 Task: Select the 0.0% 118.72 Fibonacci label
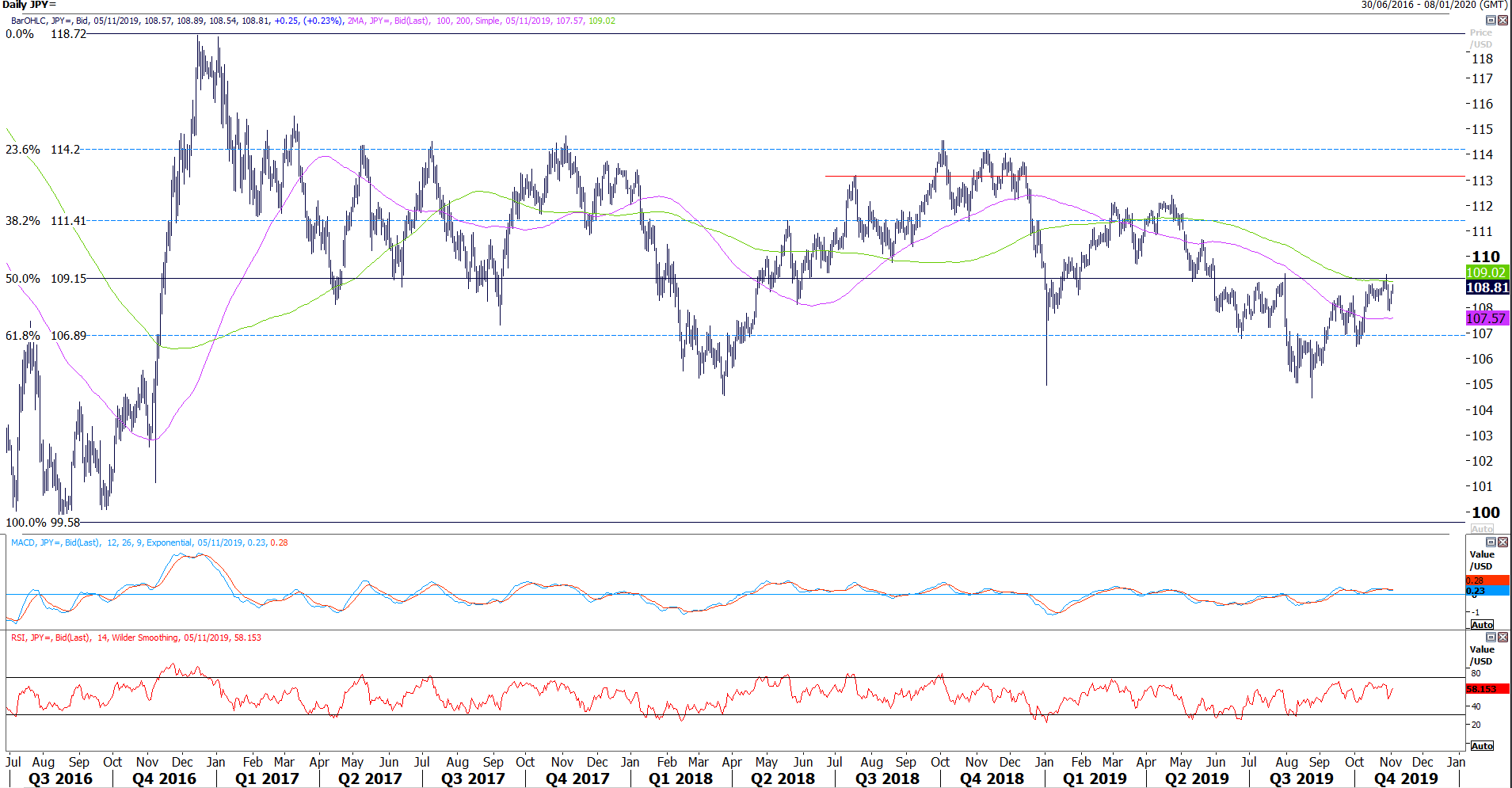click(46, 34)
